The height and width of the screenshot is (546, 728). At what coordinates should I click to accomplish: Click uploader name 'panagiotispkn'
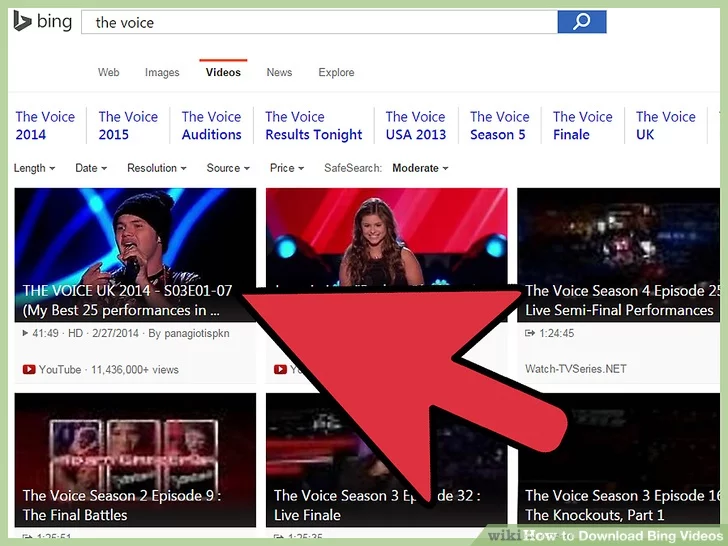click(197, 333)
